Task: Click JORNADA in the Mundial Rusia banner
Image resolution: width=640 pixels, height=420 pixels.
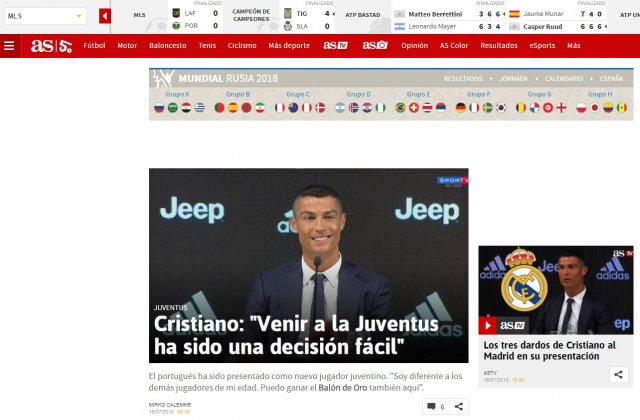Action: 514,78
